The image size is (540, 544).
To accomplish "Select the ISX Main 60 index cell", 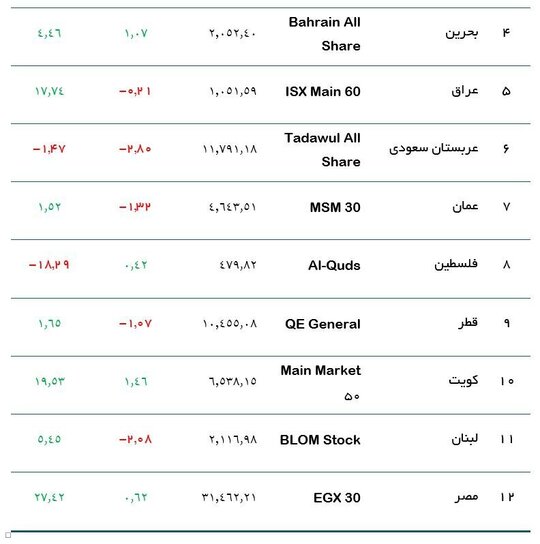I will click(x=323, y=92).
